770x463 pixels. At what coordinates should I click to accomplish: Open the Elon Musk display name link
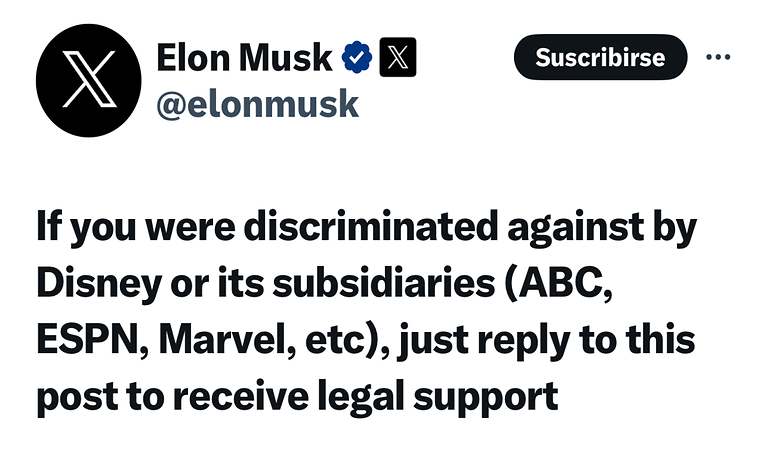click(x=244, y=57)
